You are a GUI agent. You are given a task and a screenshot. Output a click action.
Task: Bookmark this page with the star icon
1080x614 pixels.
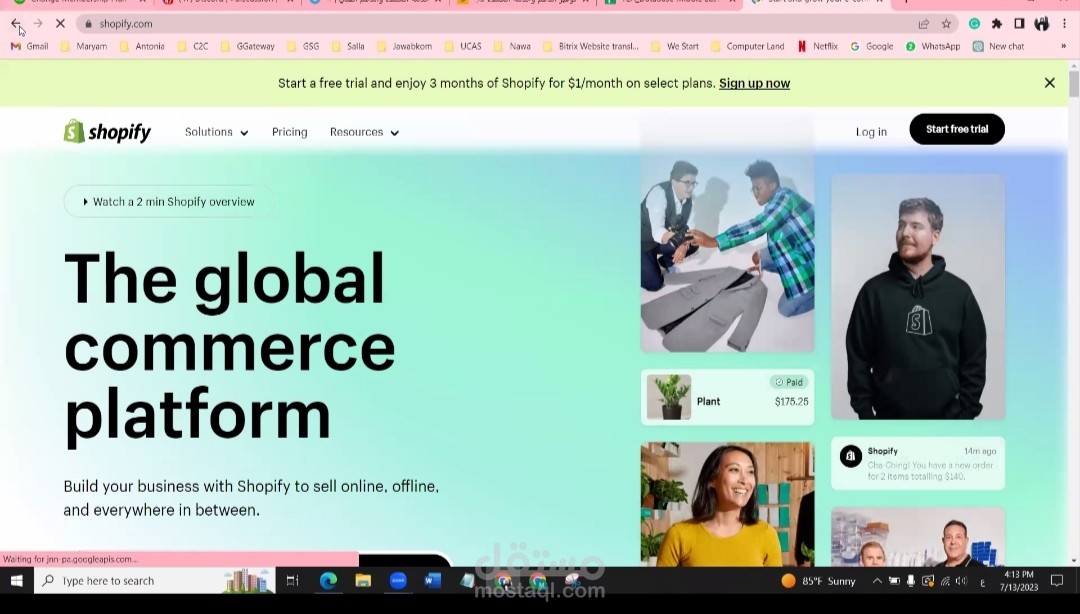[946, 24]
